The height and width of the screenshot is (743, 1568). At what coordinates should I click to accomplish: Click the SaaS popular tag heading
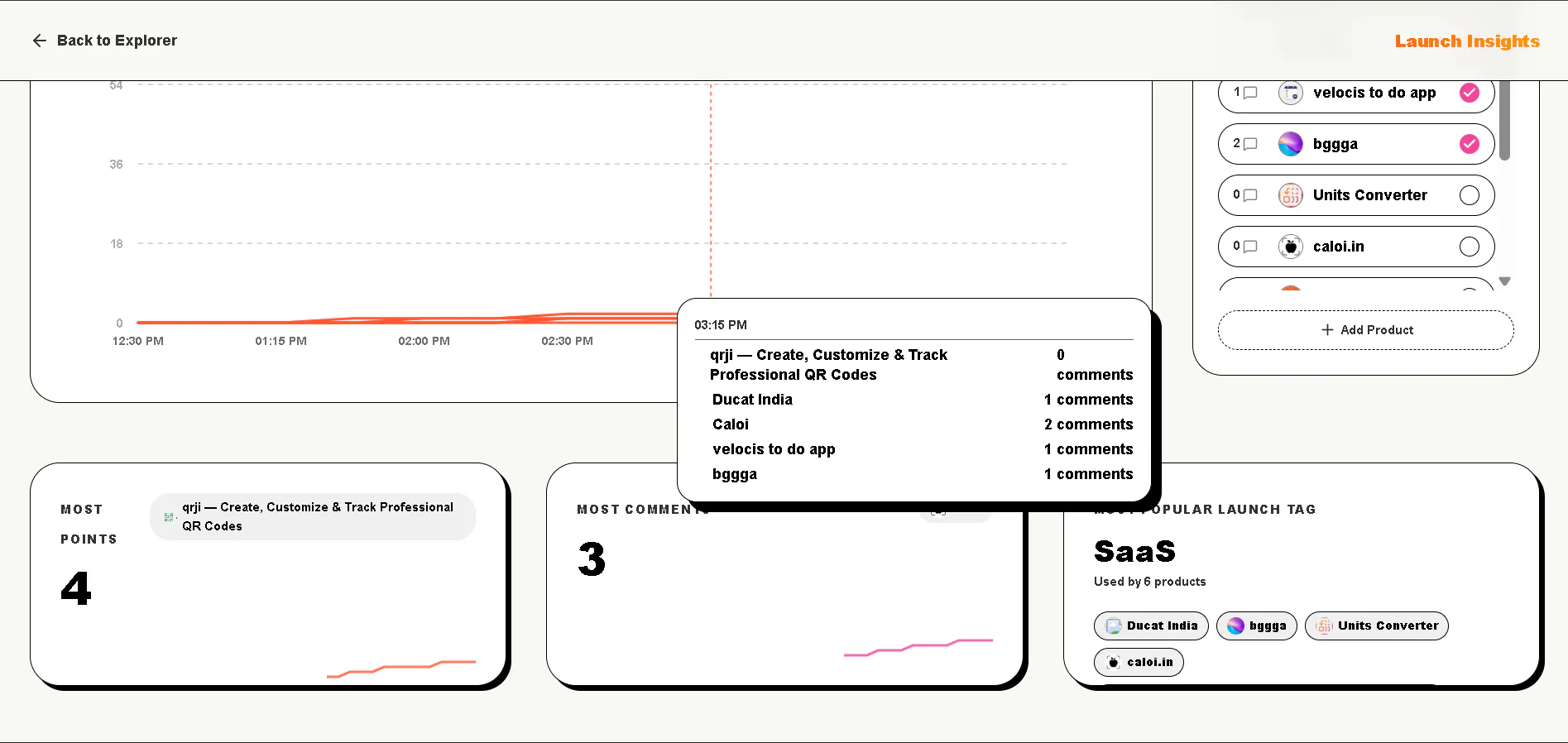tap(1134, 551)
